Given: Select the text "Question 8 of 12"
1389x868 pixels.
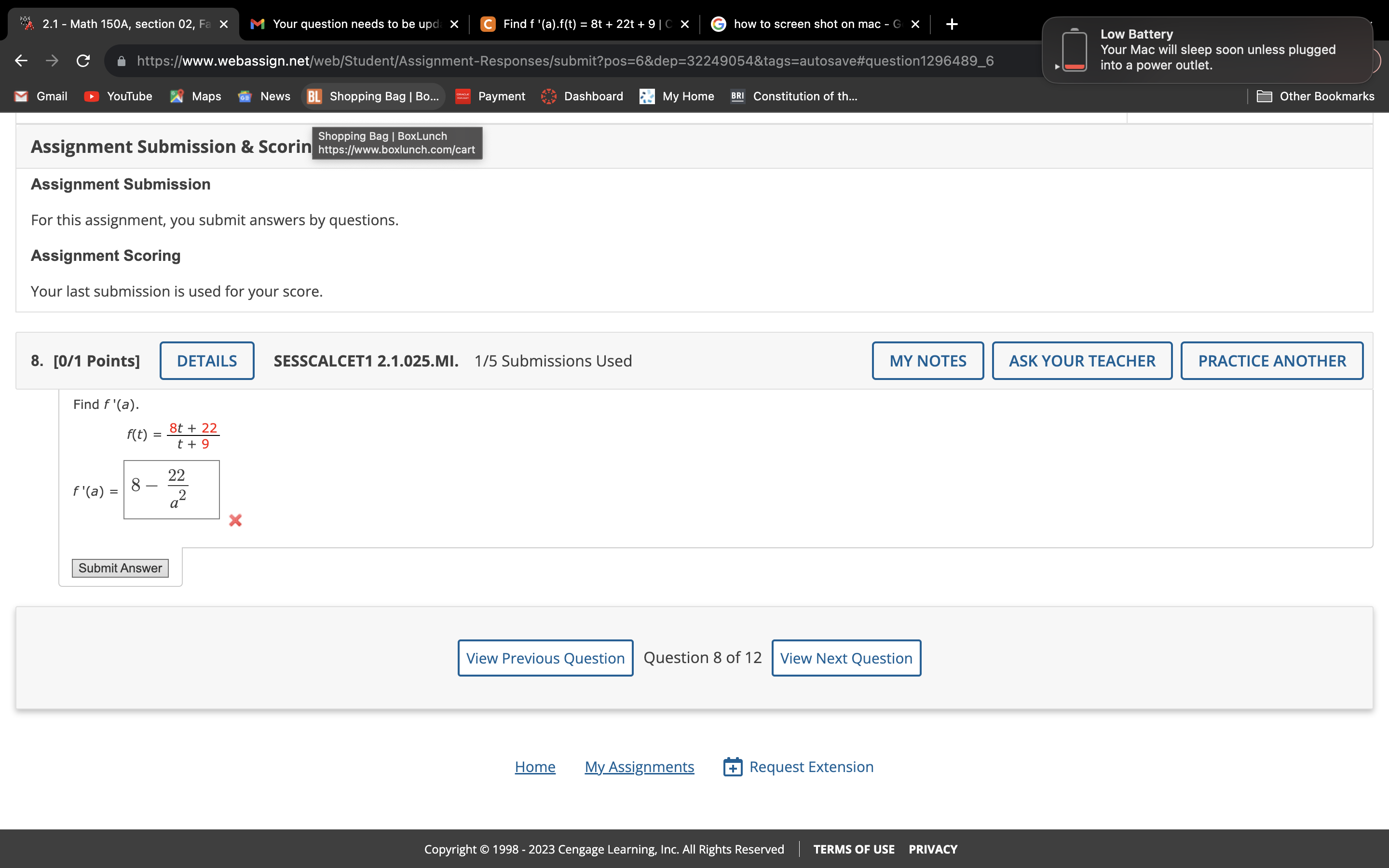Looking at the screenshot, I should click(703, 657).
